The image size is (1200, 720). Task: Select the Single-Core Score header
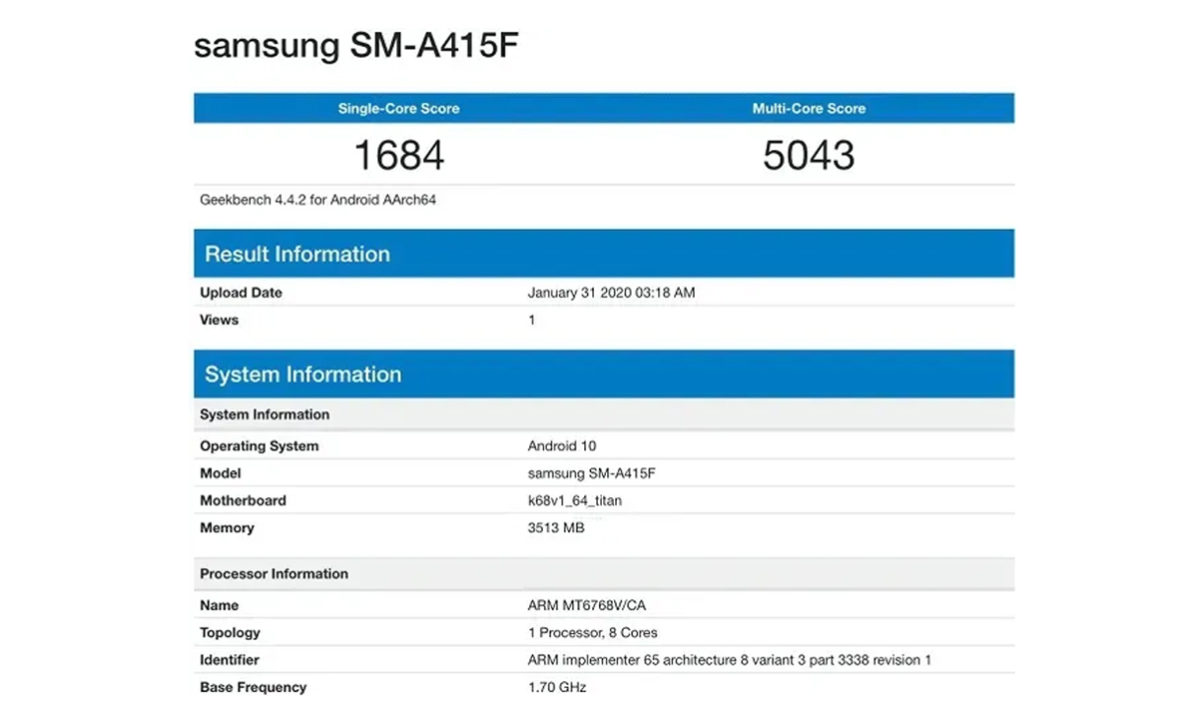pos(399,108)
